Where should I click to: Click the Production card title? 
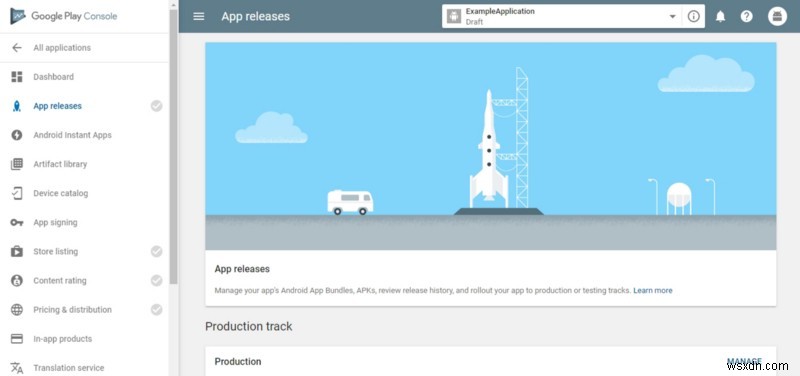[238, 361]
